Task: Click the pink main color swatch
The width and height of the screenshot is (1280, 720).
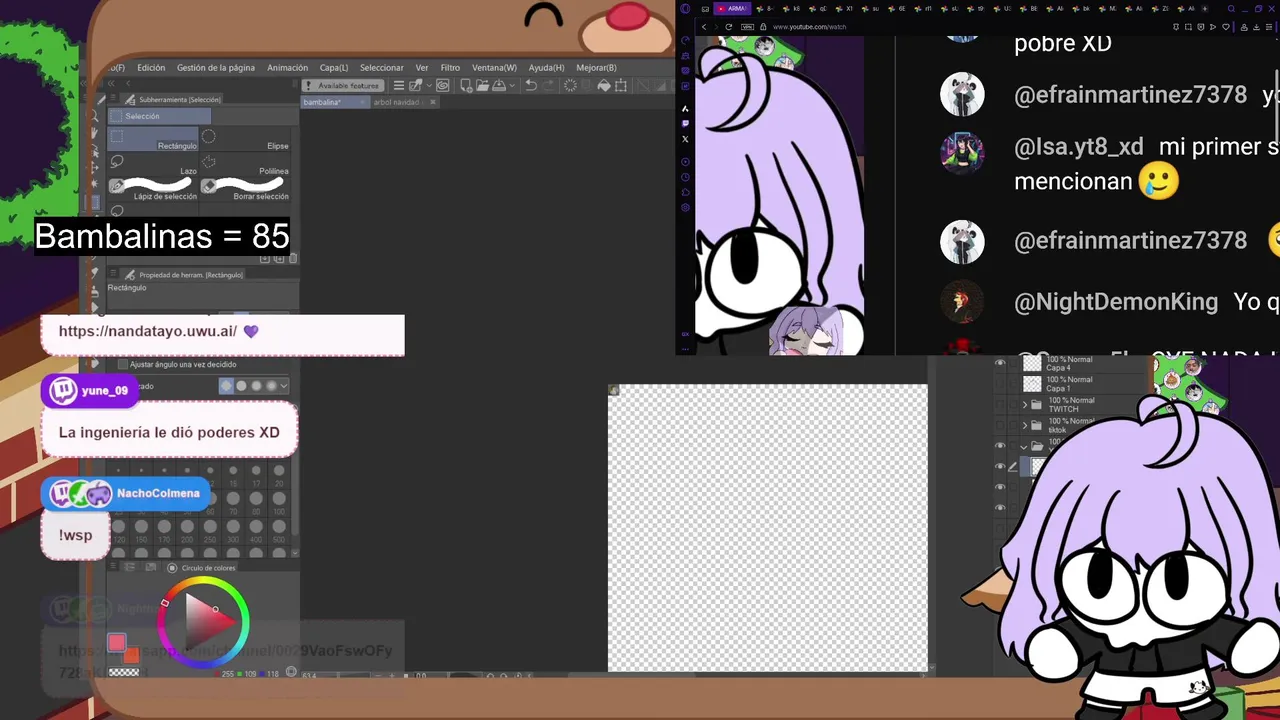Action: pos(117,642)
